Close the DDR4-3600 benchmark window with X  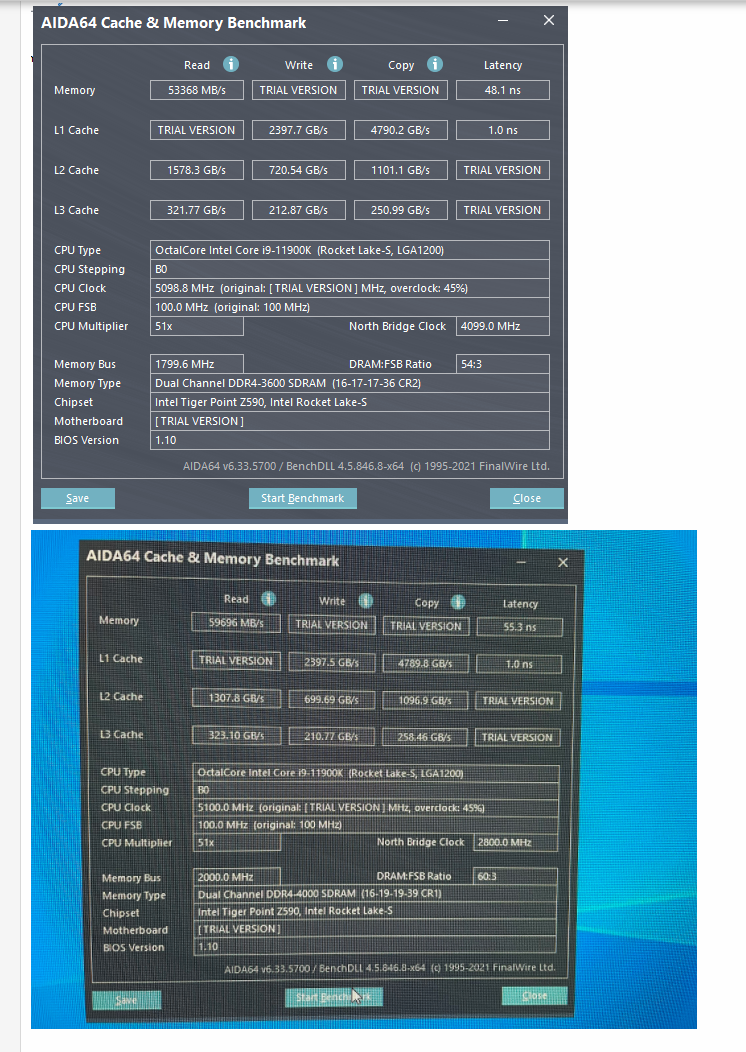(549, 21)
